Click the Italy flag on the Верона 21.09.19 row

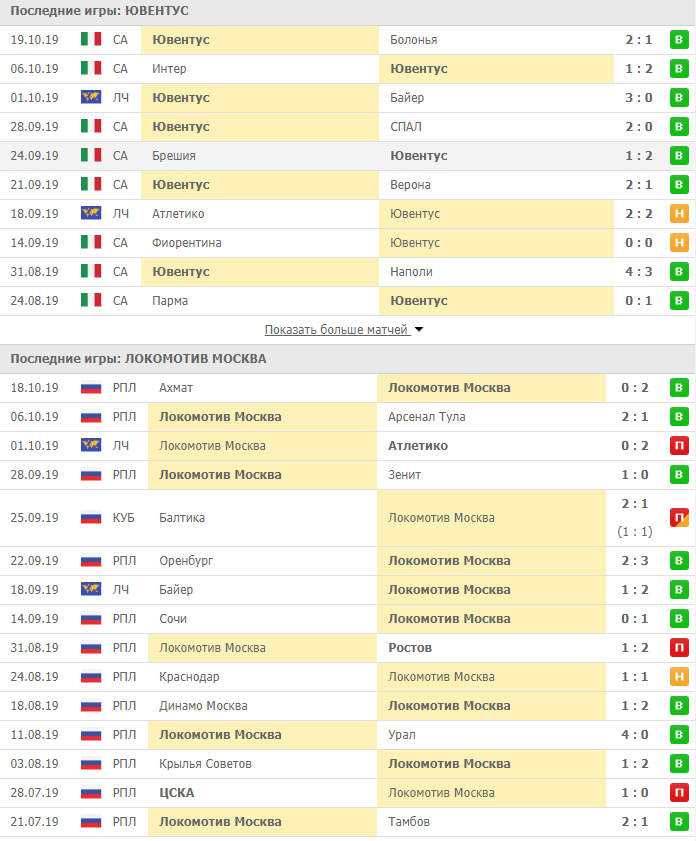[x=91, y=184]
